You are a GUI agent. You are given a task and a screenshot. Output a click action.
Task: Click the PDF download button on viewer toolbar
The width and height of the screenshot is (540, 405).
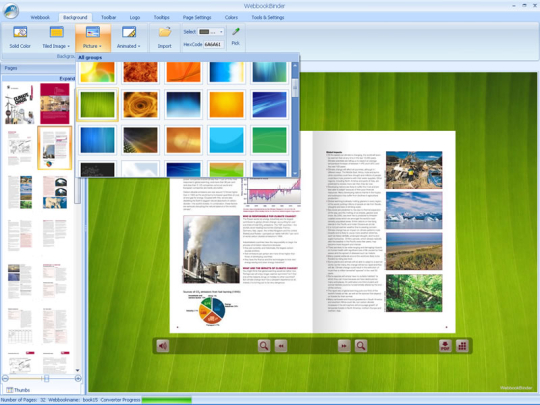[x=445, y=346]
